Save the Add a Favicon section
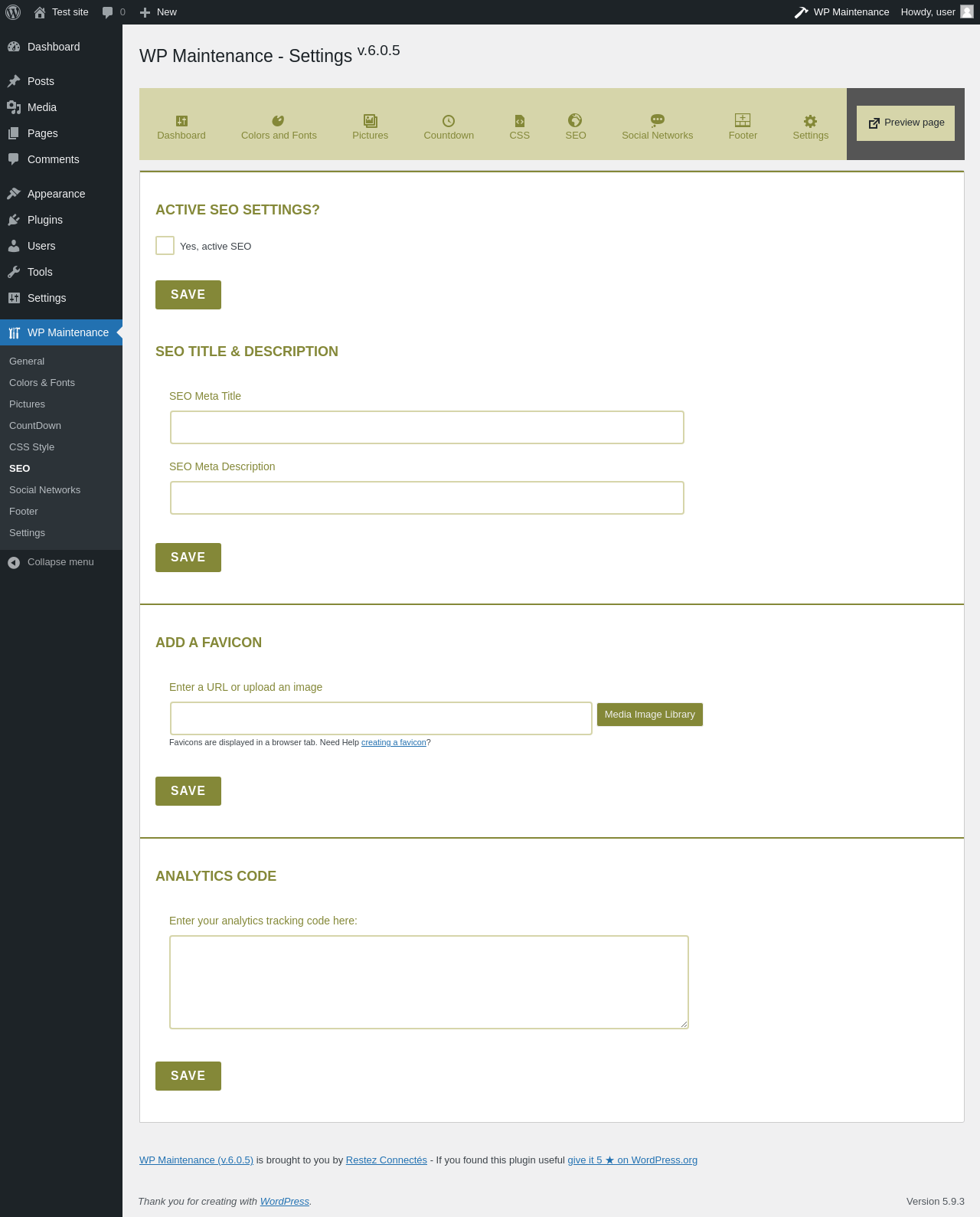 (x=188, y=791)
